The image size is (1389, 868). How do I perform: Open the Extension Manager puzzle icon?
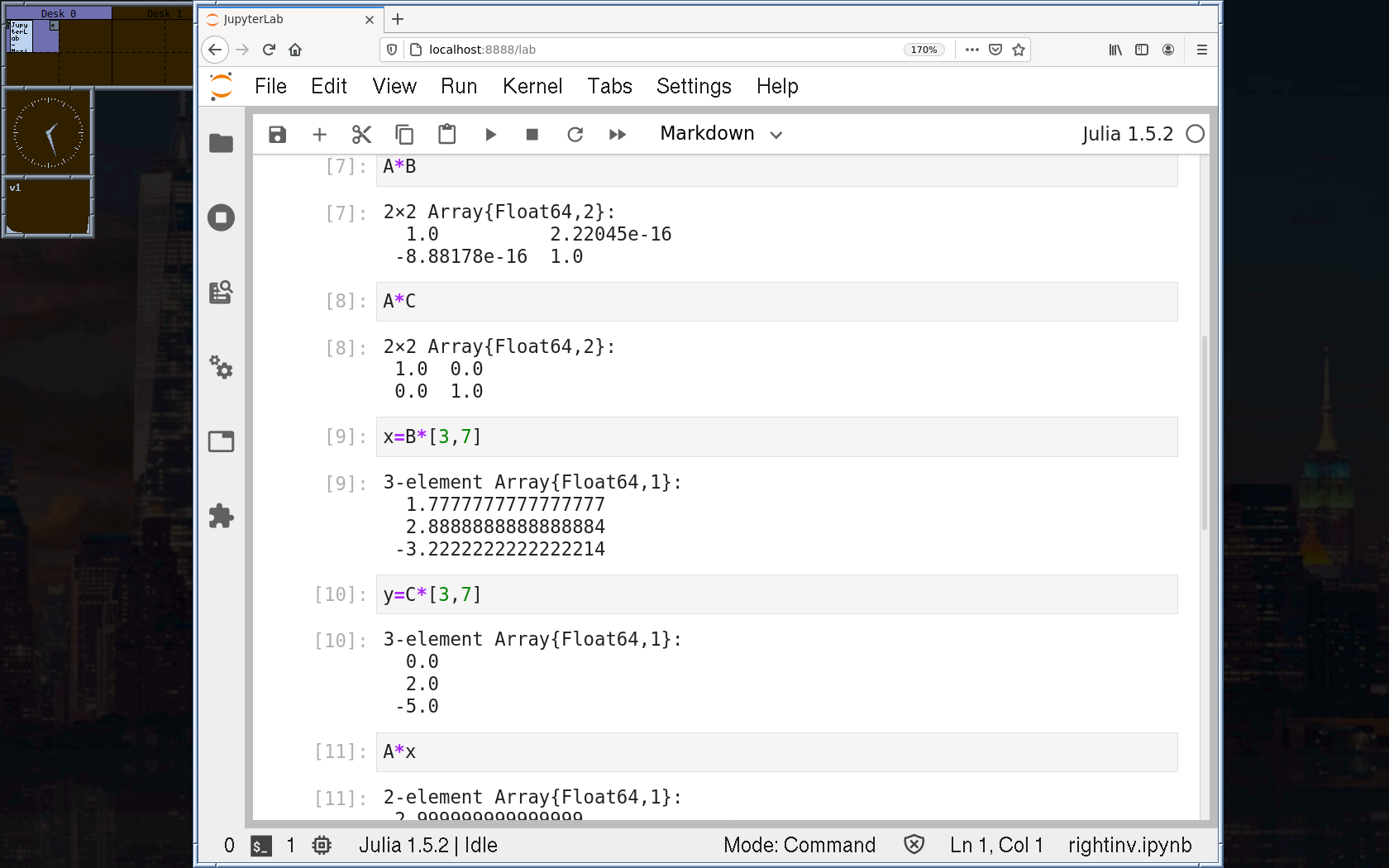tap(221, 517)
